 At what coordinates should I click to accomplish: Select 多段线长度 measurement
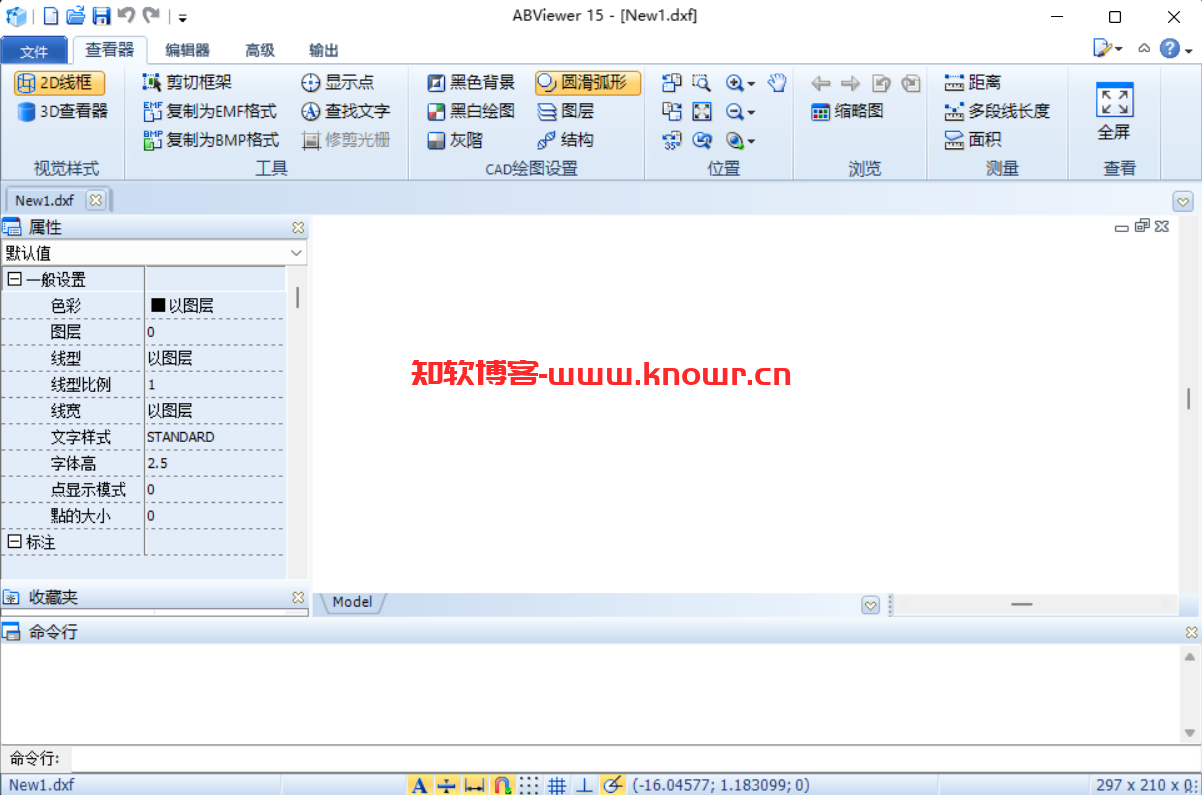point(997,111)
